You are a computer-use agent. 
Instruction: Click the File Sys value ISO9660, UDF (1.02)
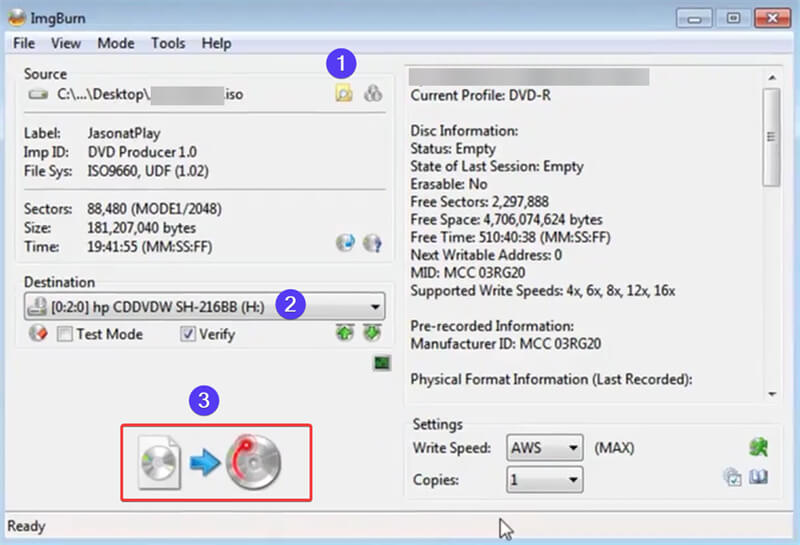(148, 171)
